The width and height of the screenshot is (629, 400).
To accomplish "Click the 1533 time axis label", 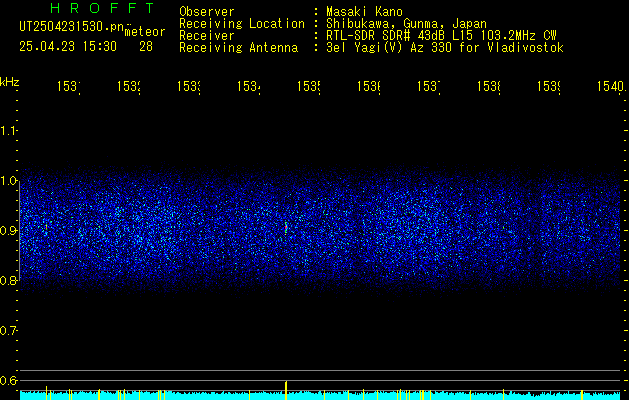I will 189,87.
